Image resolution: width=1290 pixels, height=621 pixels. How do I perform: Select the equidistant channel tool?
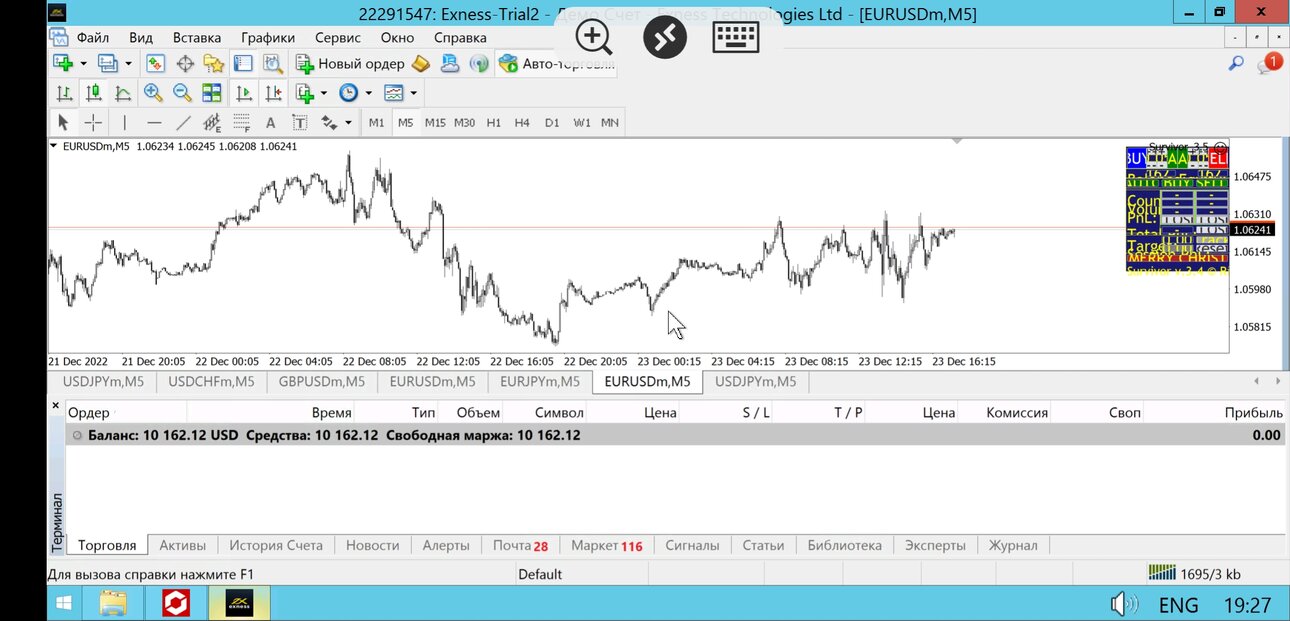[x=212, y=122]
